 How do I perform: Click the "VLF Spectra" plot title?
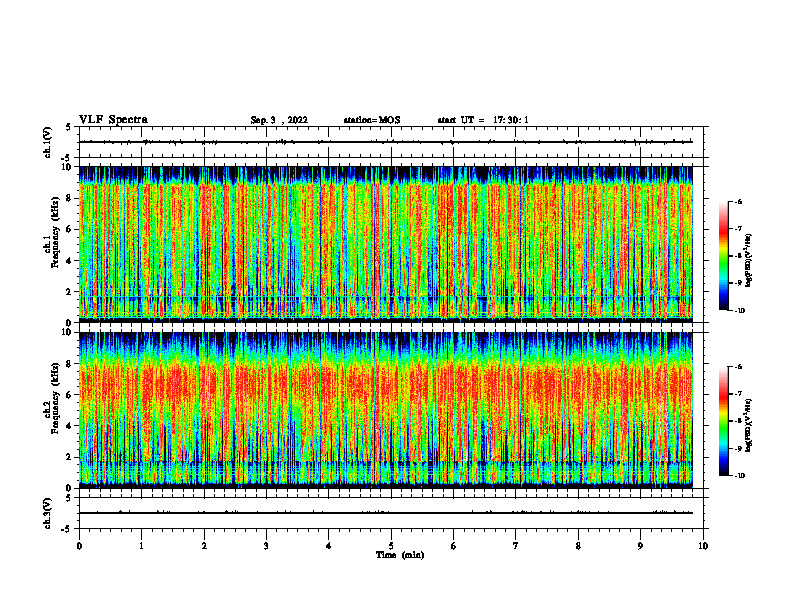pos(113,120)
